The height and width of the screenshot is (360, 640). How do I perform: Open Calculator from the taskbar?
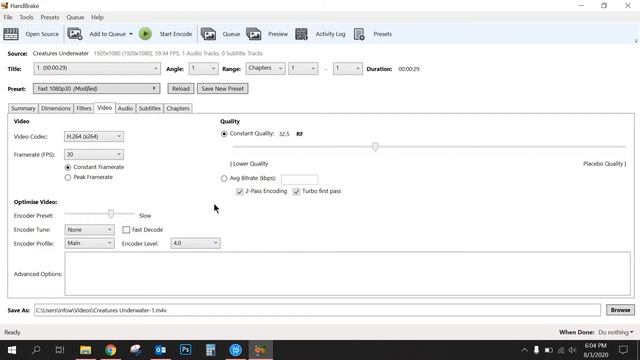(211, 350)
